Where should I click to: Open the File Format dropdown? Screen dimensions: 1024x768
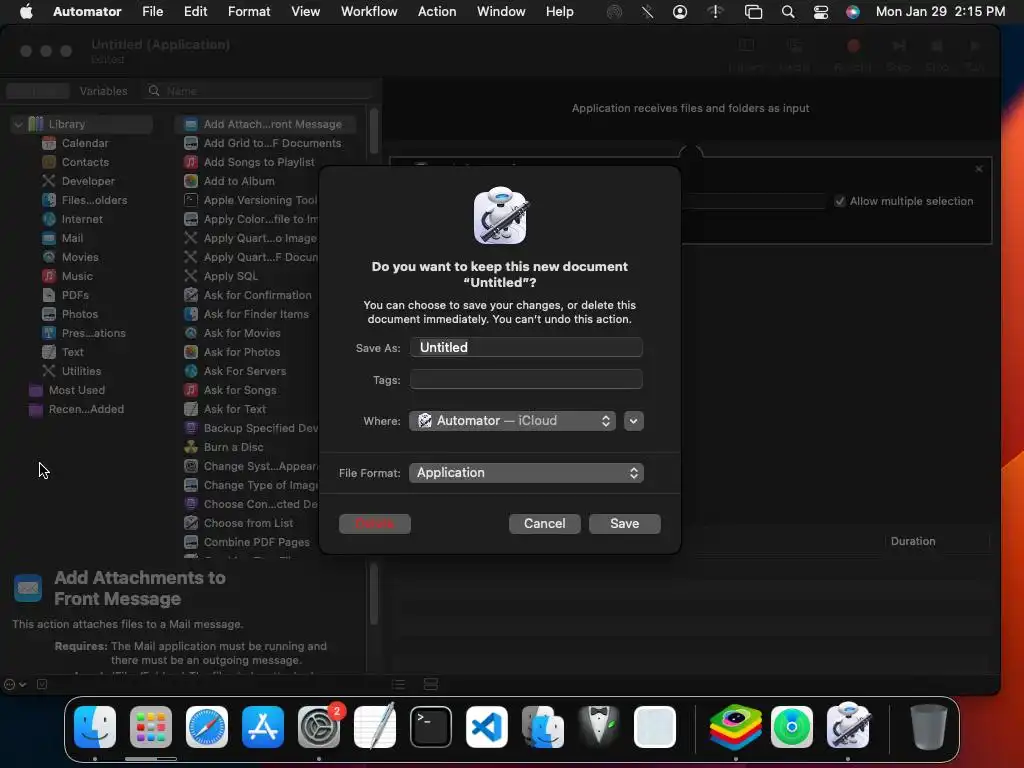click(x=526, y=473)
